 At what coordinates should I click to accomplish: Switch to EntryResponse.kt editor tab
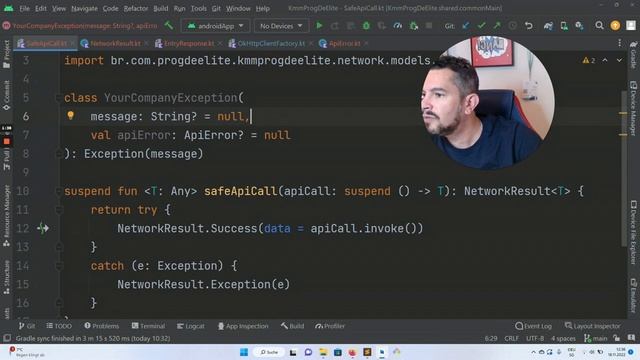pos(189,43)
